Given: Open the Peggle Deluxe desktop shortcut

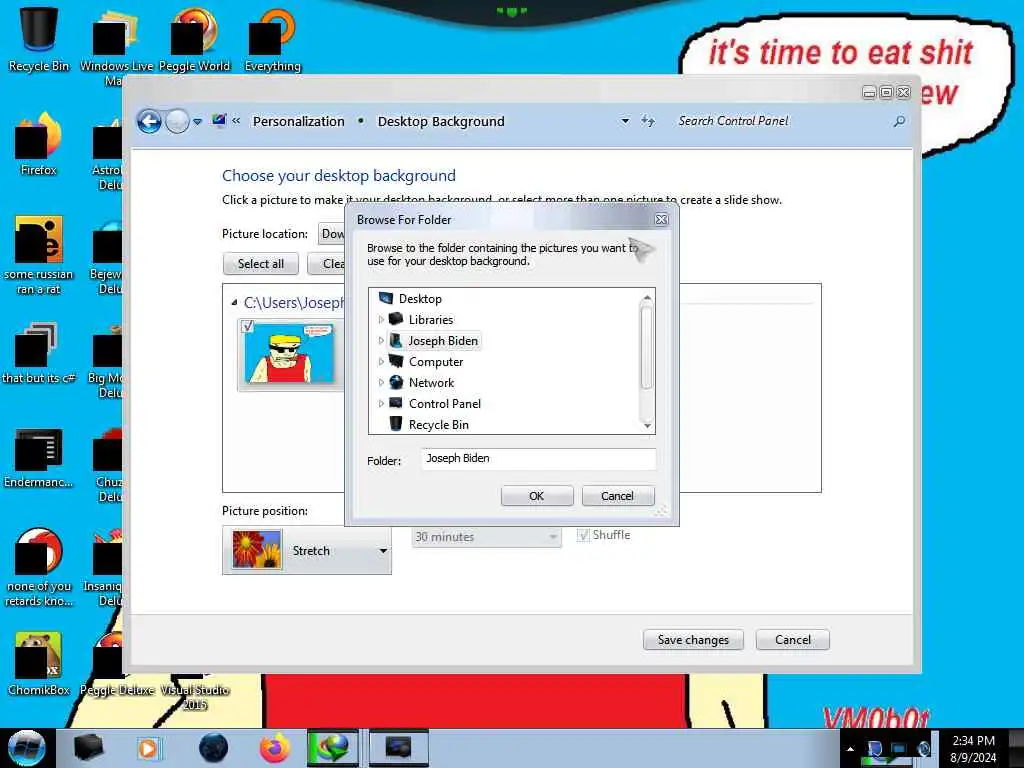Looking at the screenshot, I should 116,663.
